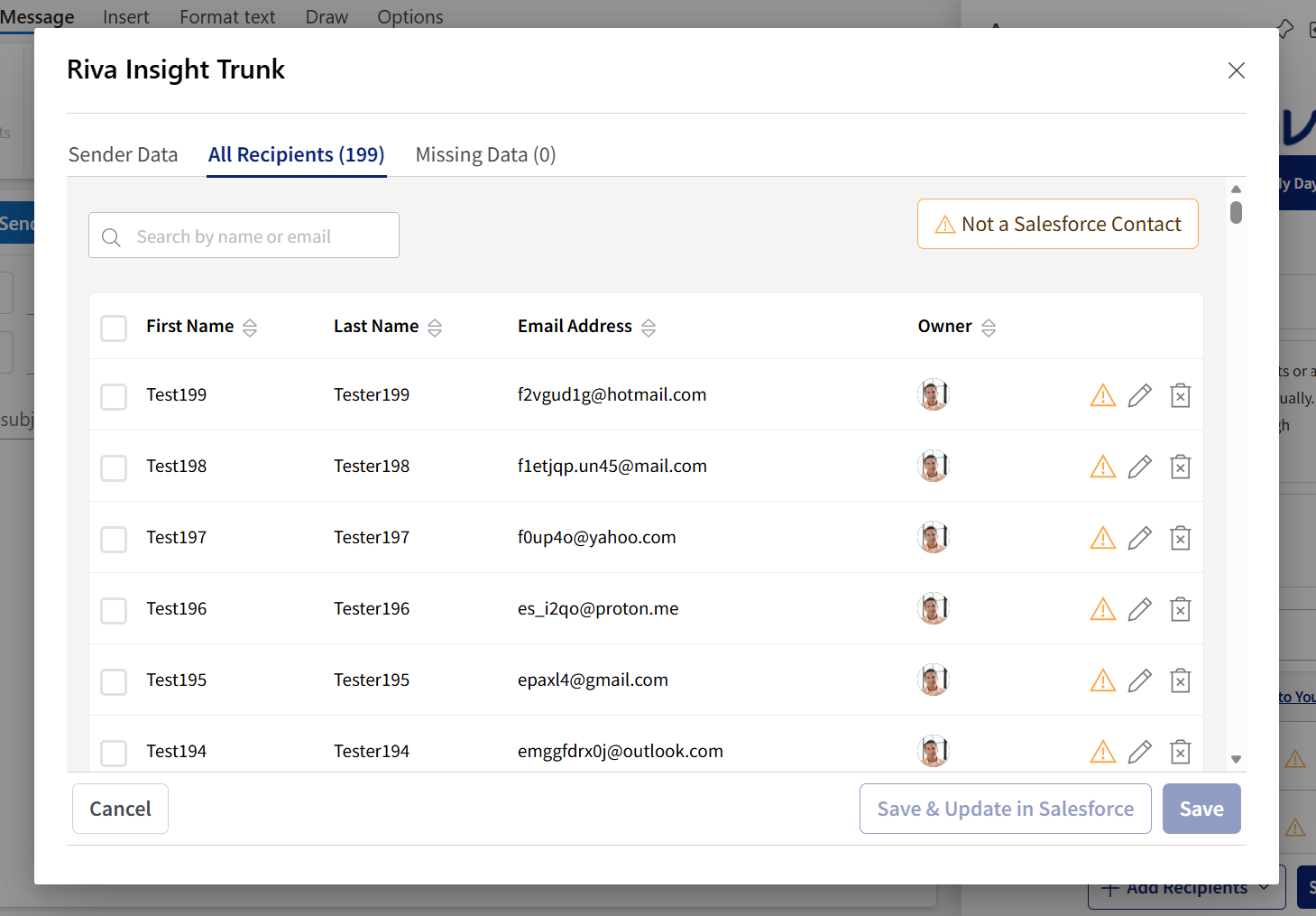Delete the Test197 recipient row

[x=1180, y=538]
